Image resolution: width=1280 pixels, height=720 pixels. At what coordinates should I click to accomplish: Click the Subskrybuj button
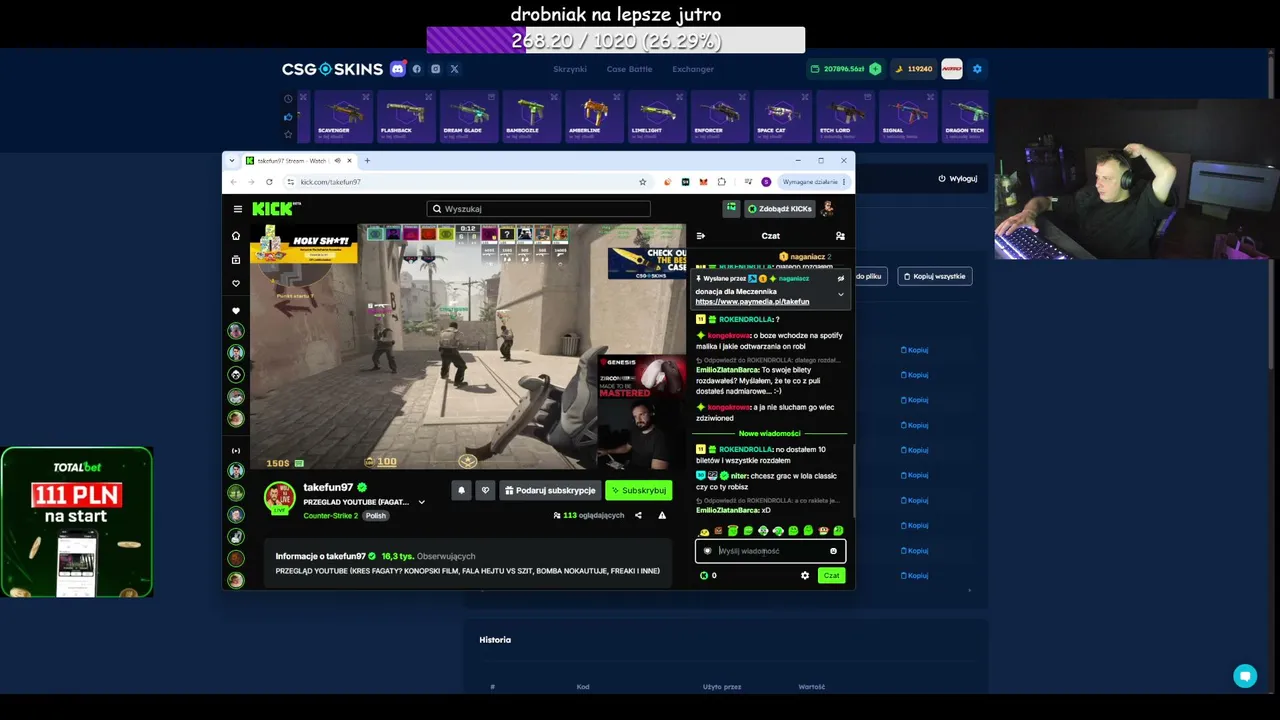tap(638, 490)
